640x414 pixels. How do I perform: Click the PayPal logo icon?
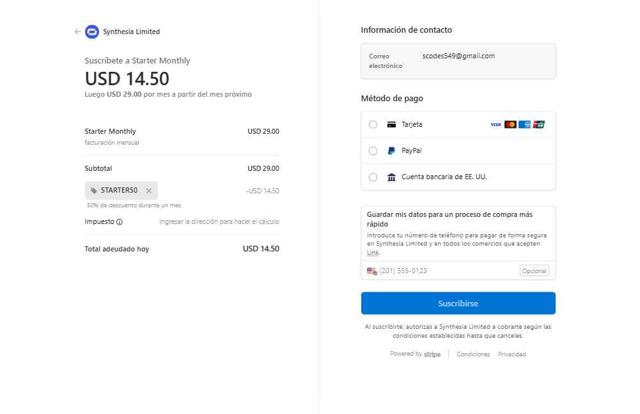point(391,151)
